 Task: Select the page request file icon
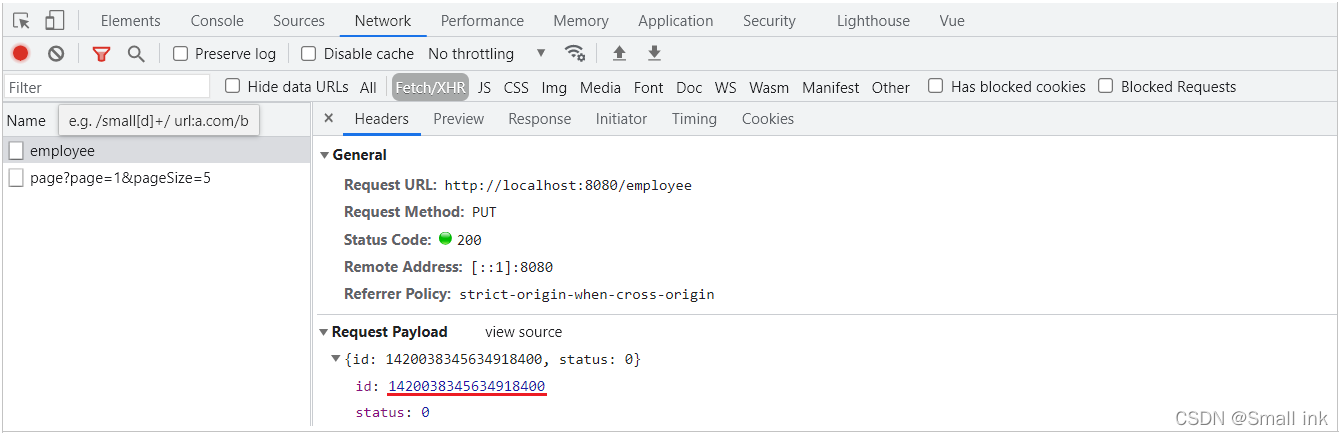[x=16, y=178]
